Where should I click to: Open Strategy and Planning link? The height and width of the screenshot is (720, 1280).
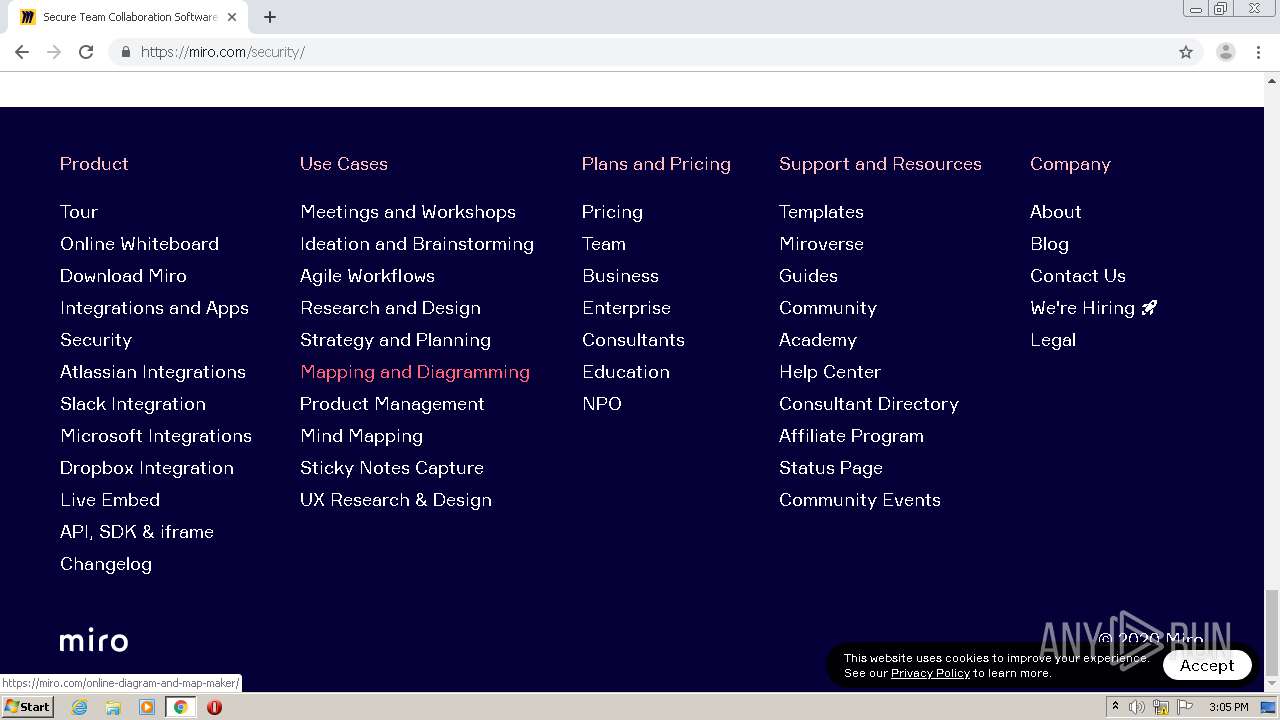coord(395,340)
